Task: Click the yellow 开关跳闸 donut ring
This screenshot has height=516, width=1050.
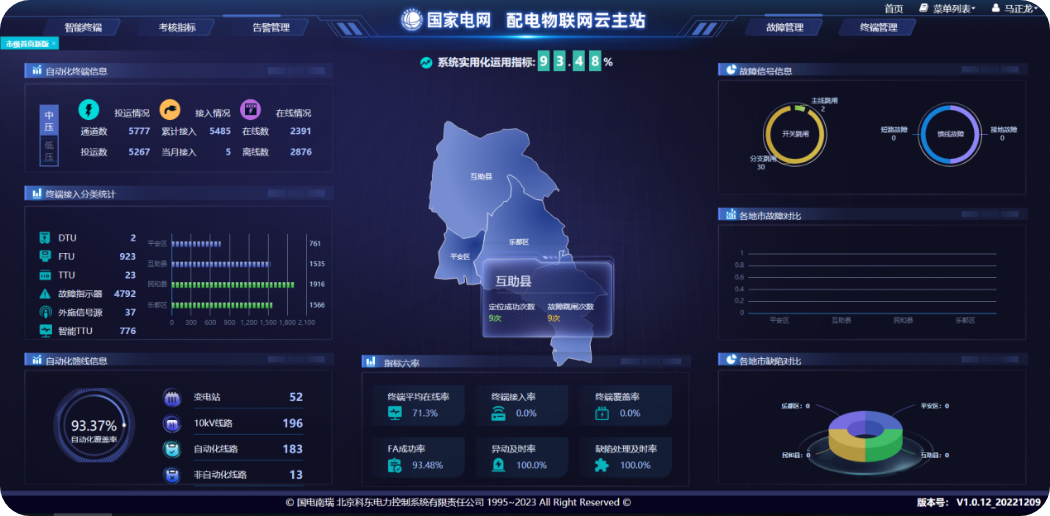Action: pyautogui.click(x=795, y=134)
